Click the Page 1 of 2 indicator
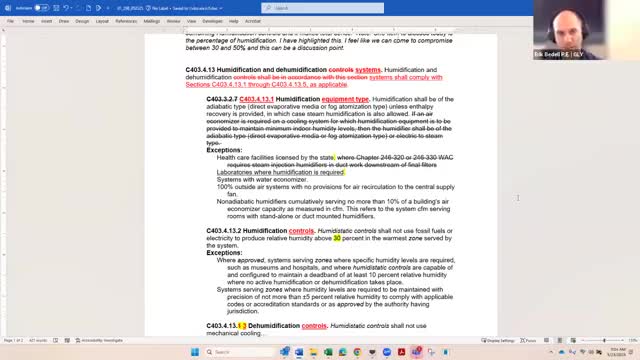The width and height of the screenshot is (640, 360). (13, 340)
